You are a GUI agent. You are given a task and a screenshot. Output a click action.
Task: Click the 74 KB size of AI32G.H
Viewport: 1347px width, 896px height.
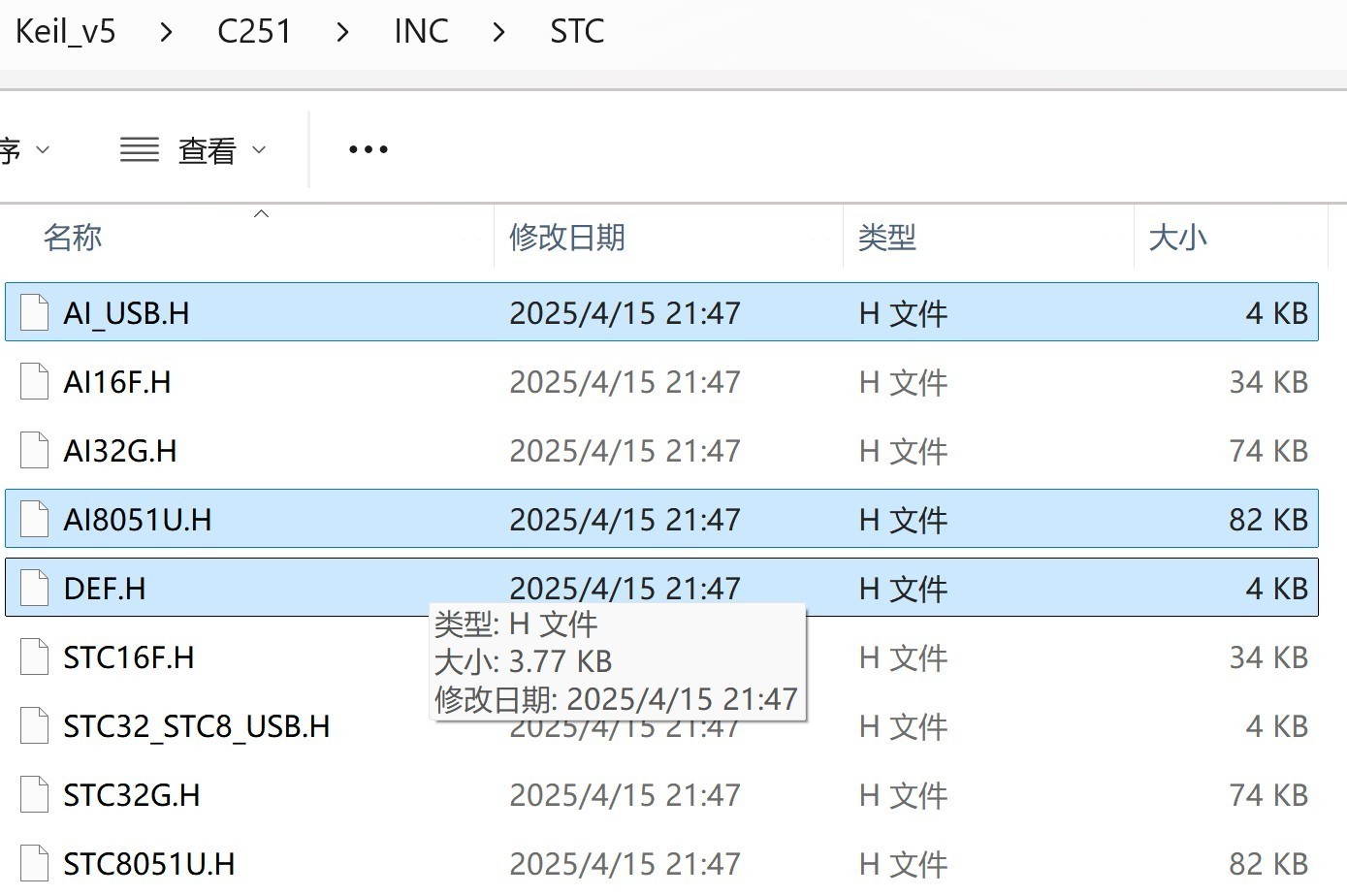(x=1269, y=451)
